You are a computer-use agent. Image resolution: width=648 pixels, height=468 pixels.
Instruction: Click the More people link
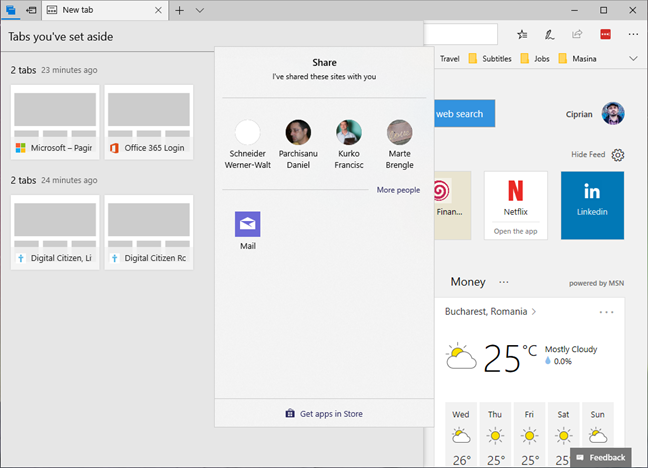pyautogui.click(x=398, y=190)
